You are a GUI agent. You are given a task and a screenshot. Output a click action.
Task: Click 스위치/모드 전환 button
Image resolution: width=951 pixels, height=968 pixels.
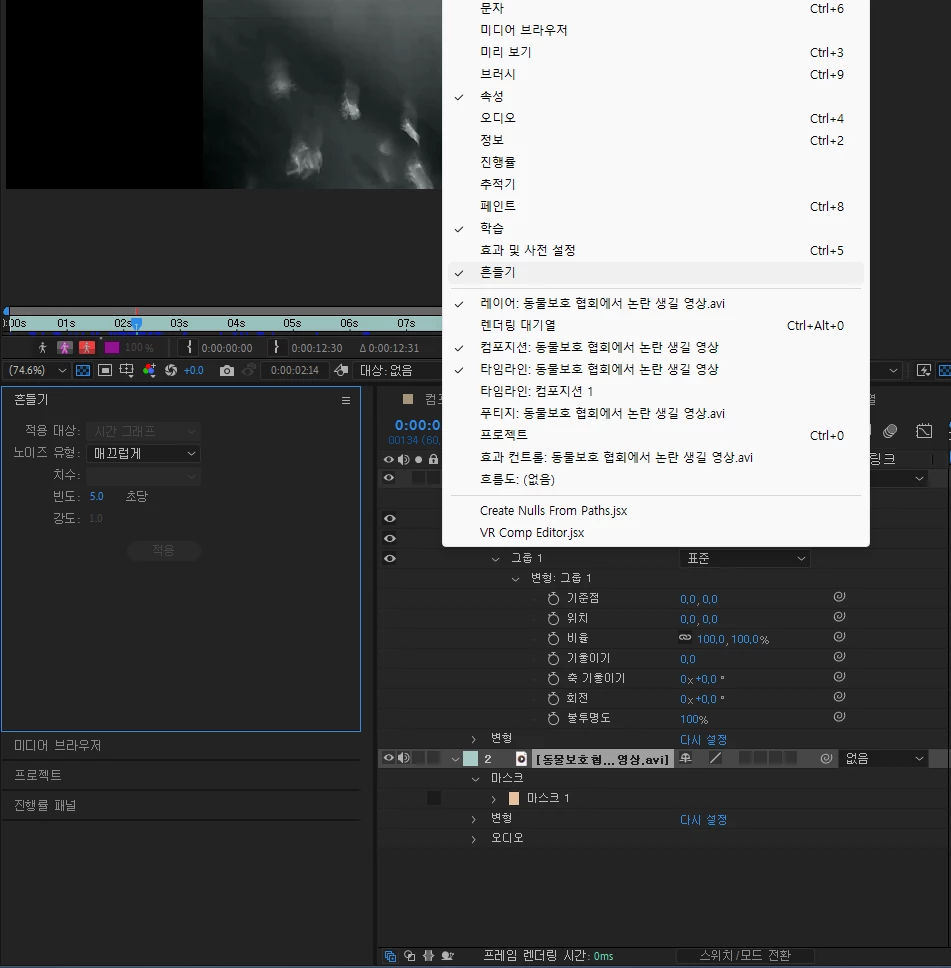[745, 956]
